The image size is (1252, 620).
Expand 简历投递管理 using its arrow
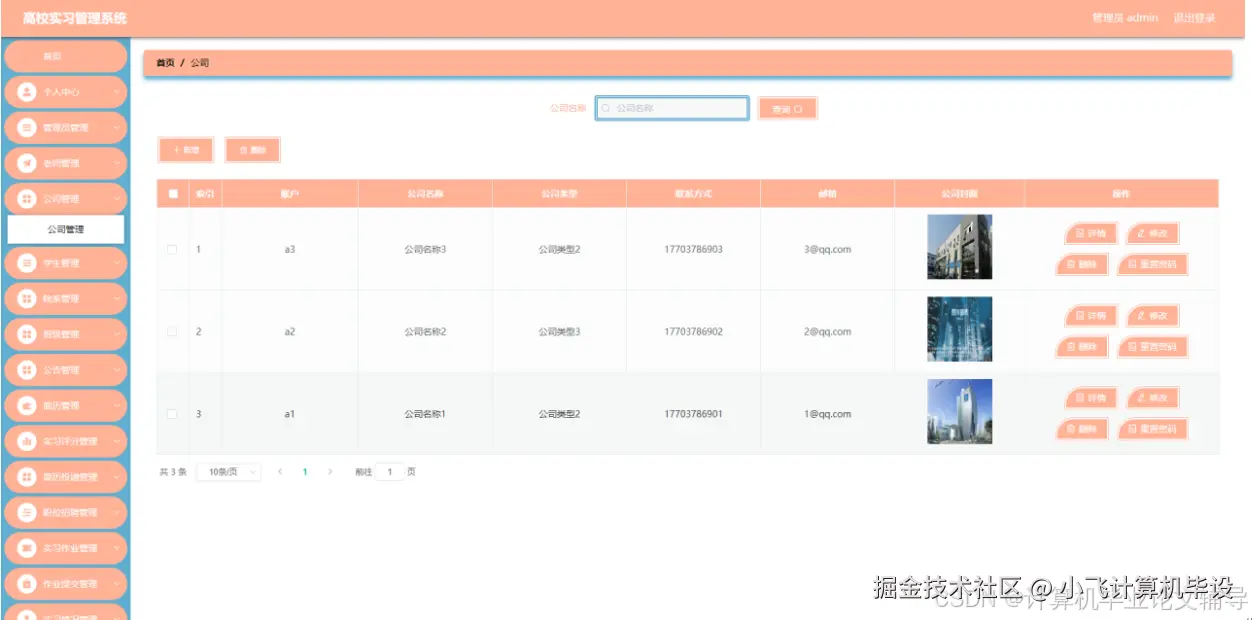click(116, 477)
